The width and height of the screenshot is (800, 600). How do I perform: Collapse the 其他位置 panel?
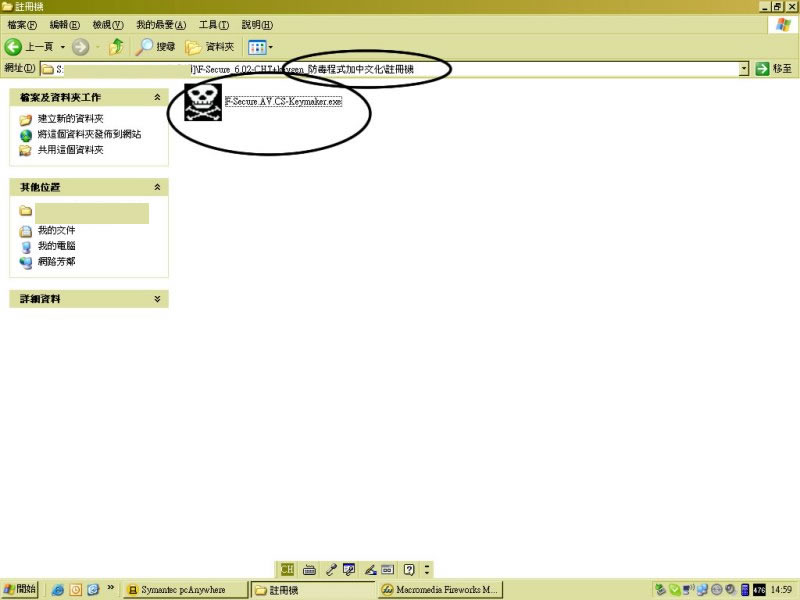[x=157, y=187]
